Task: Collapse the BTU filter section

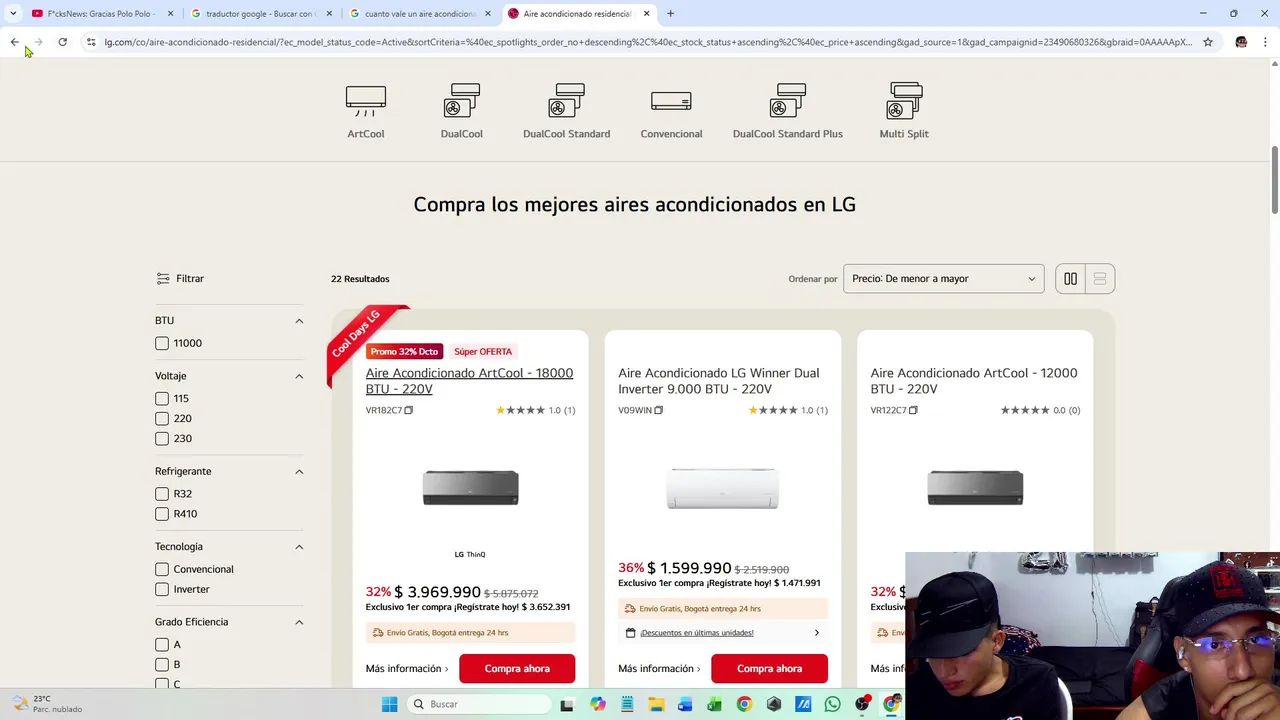Action: click(299, 321)
